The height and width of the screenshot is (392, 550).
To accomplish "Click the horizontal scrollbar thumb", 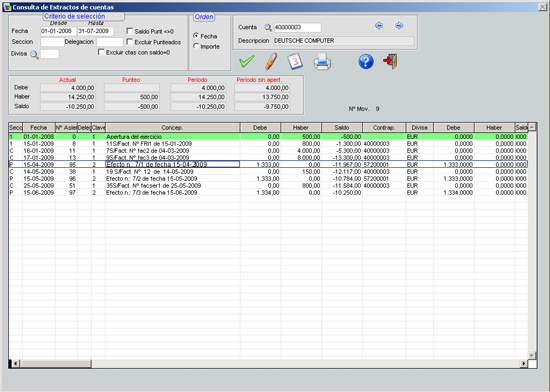I will [55, 364].
